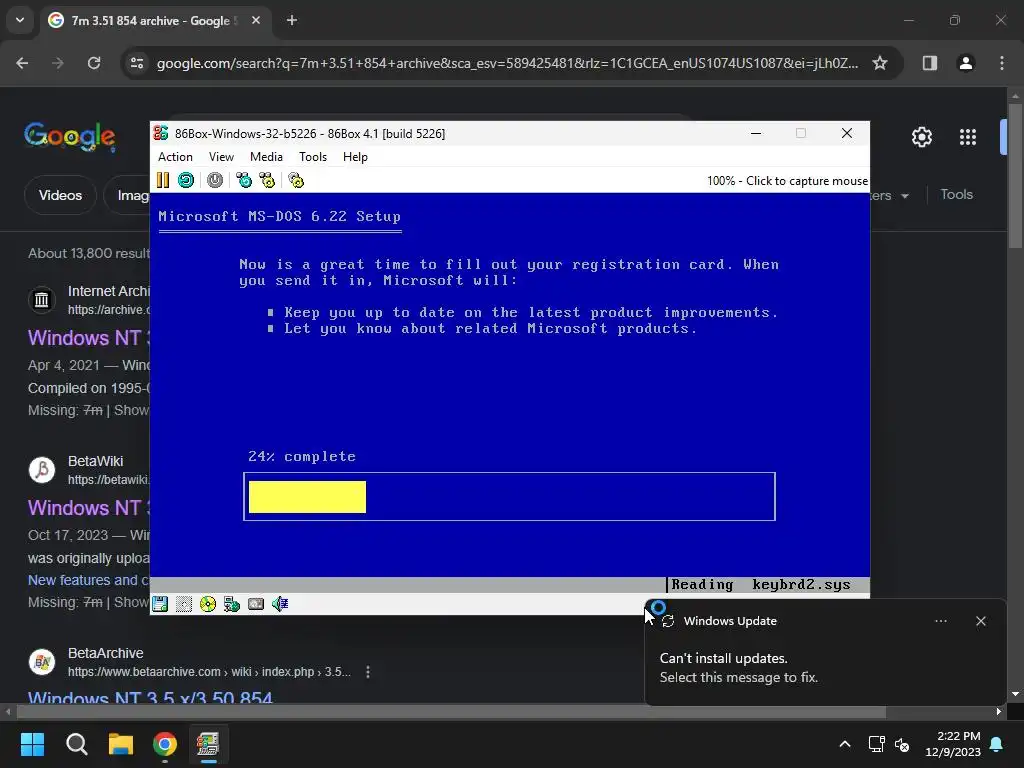Screen dimensions: 1024x768
Task: Click the horizontal page scrollbar
Action: click(x=451, y=712)
